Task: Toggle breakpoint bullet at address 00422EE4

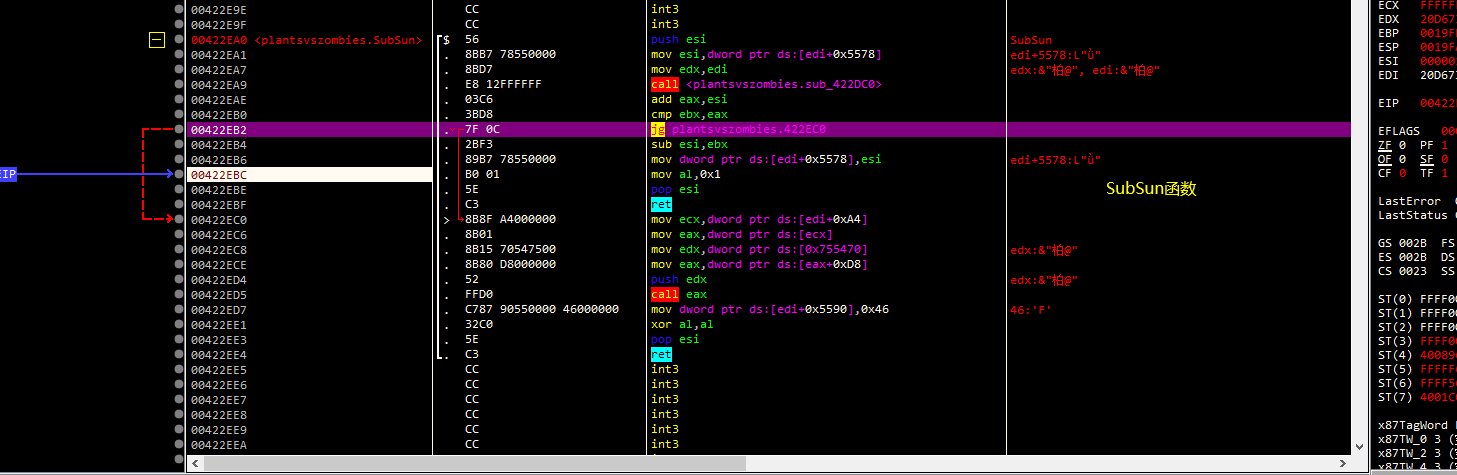Action: [179, 355]
